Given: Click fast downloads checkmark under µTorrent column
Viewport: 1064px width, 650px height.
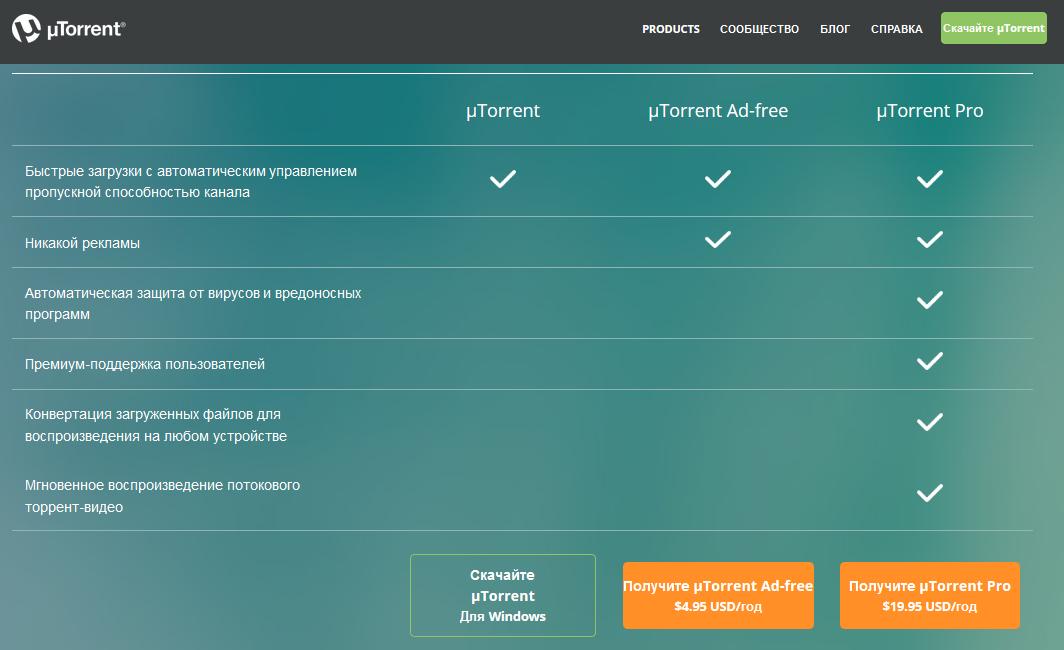Looking at the screenshot, I should [x=502, y=179].
